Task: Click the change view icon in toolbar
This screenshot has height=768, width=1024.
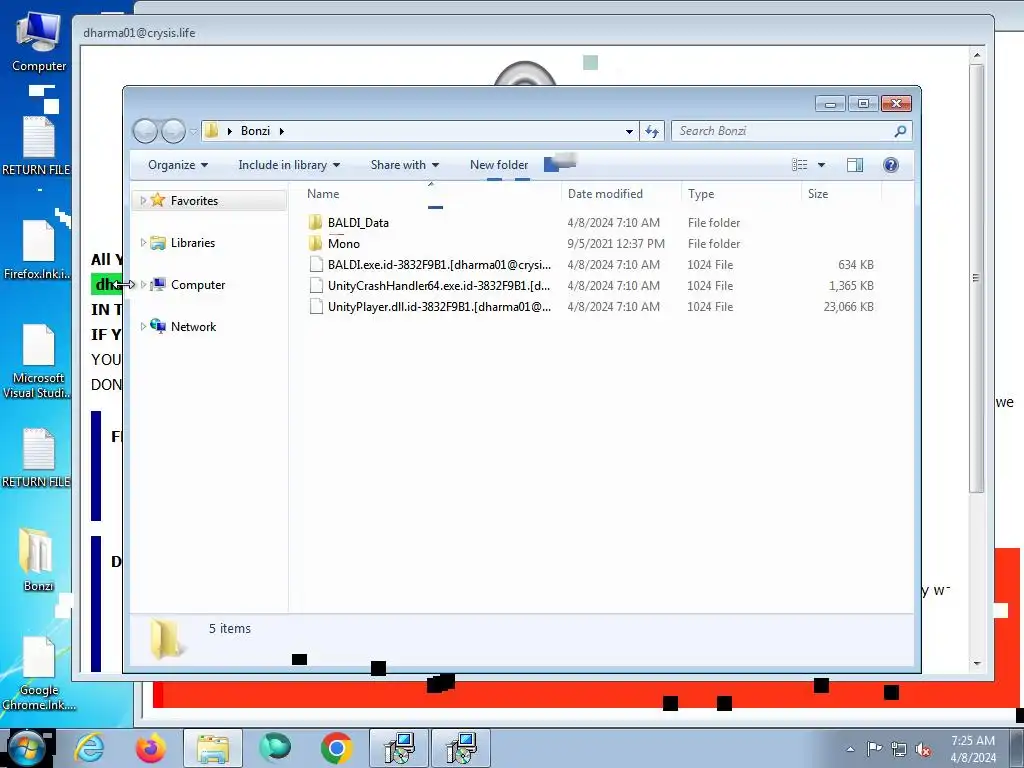Action: tap(799, 165)
